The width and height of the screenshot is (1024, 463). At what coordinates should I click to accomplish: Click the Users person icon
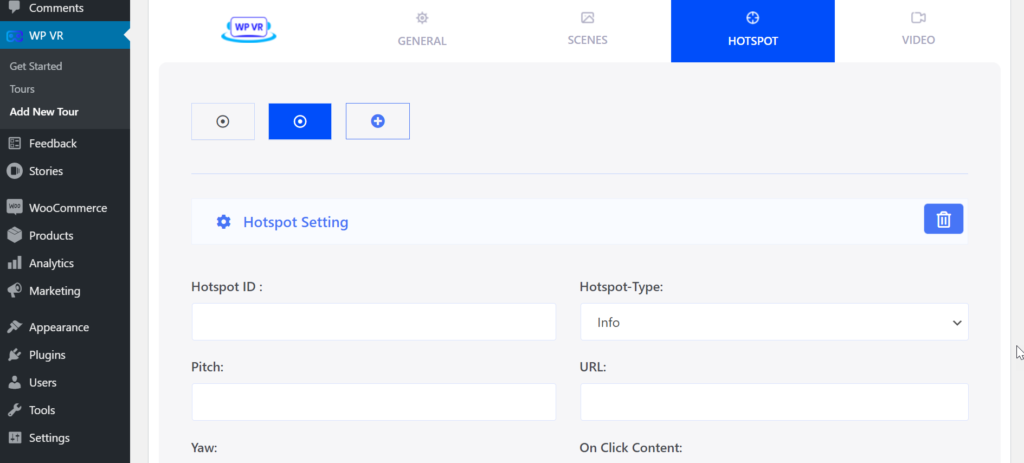14,383
